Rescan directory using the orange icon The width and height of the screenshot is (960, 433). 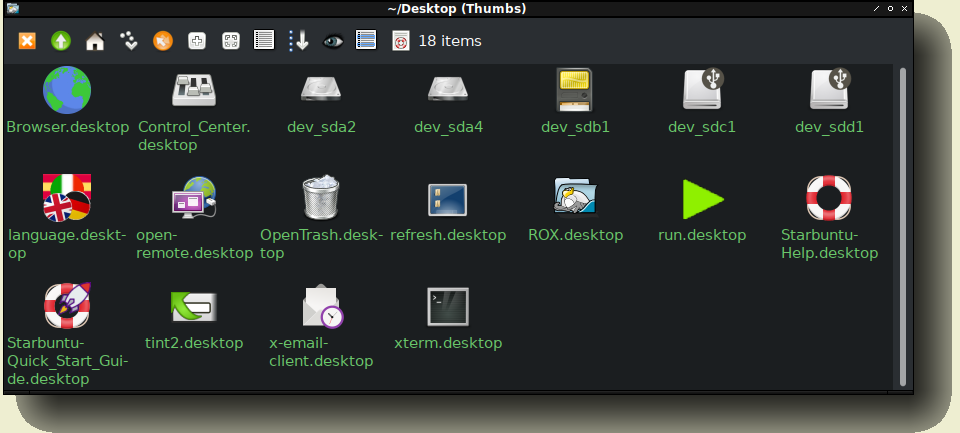click(x=163, y=41)
